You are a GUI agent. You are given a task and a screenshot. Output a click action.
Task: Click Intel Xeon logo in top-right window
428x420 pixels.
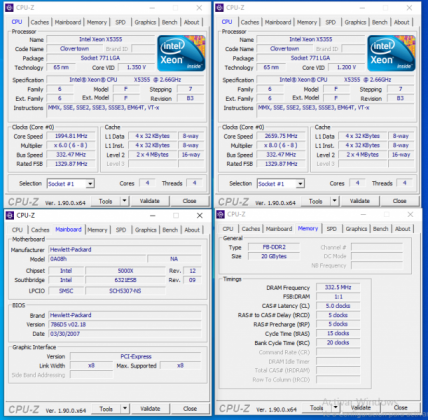(391, 53)
